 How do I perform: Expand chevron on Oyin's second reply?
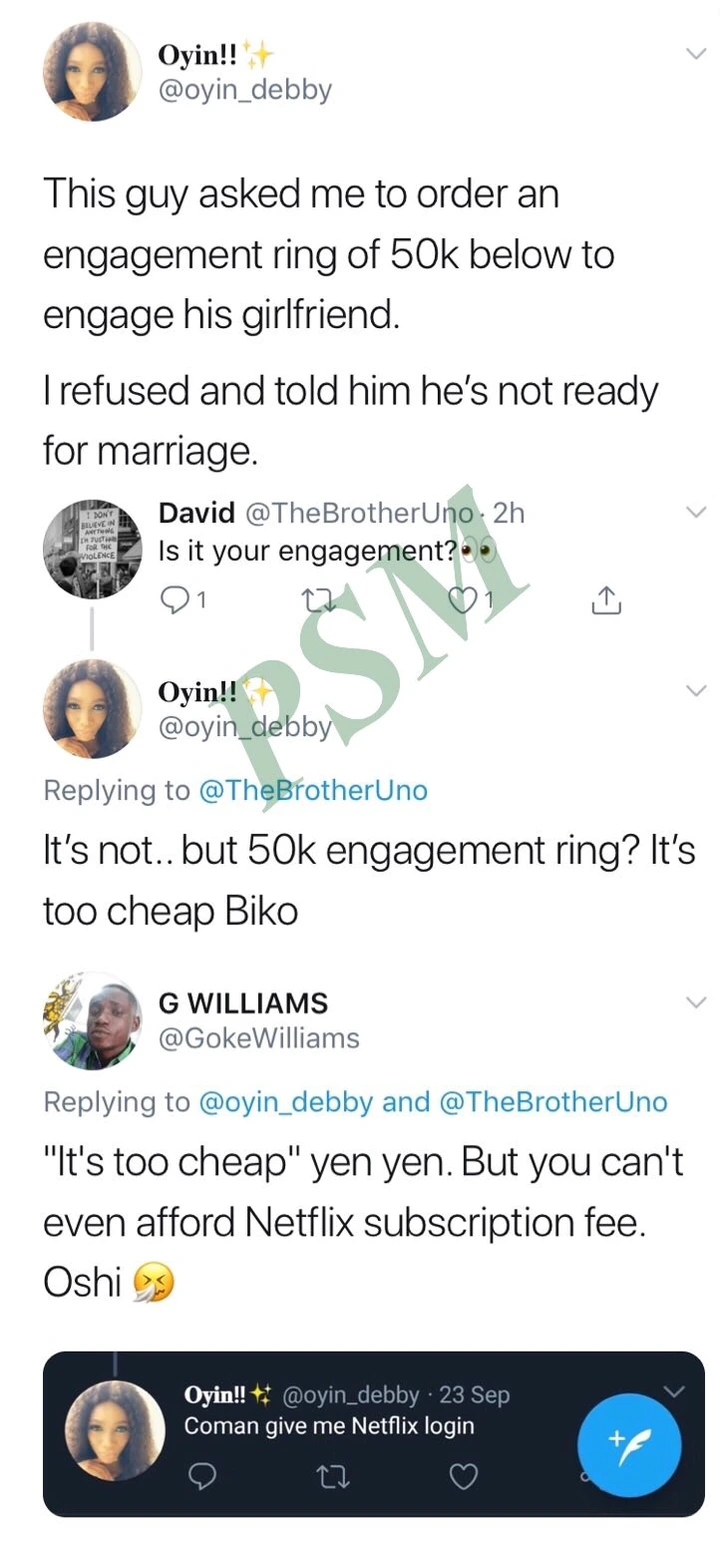695,691
